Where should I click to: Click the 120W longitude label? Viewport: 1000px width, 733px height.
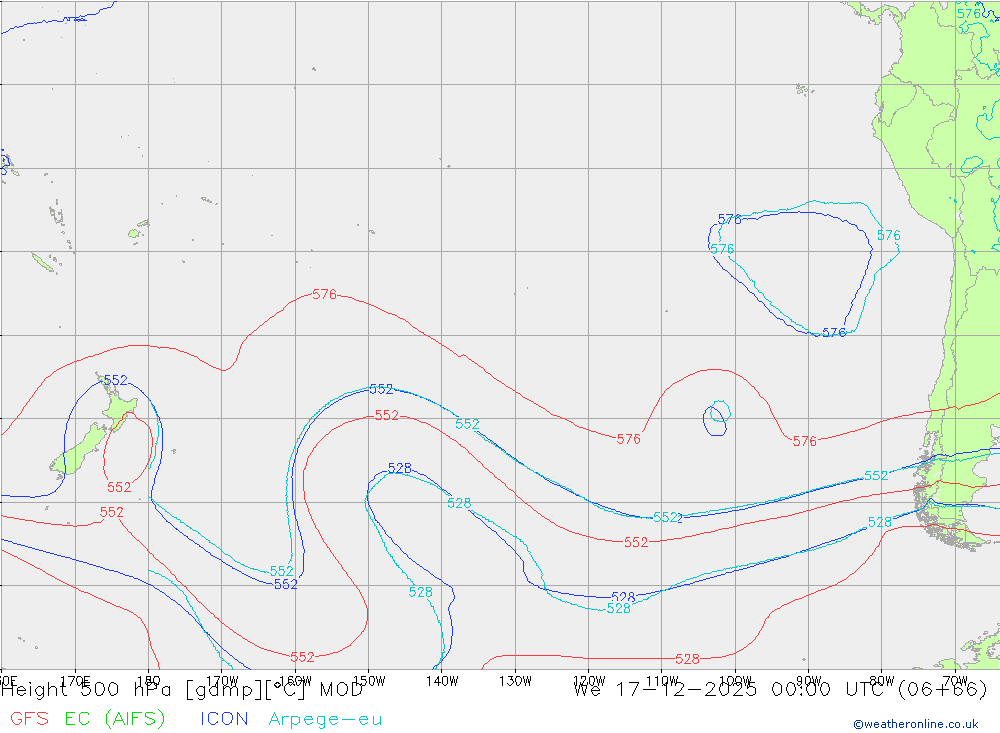coord(589,681)
